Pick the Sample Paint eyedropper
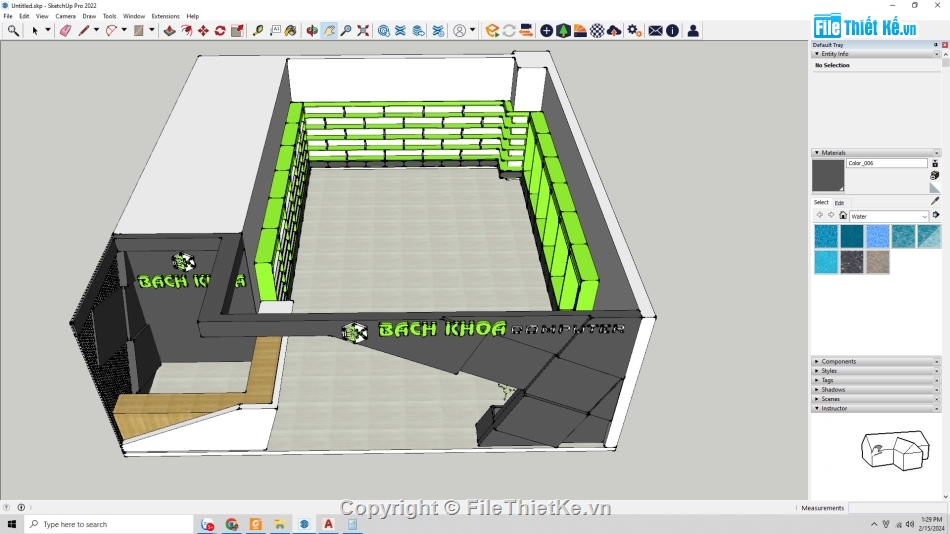The height and width of the screenshot is (534, 950). [x=935, y=201]
